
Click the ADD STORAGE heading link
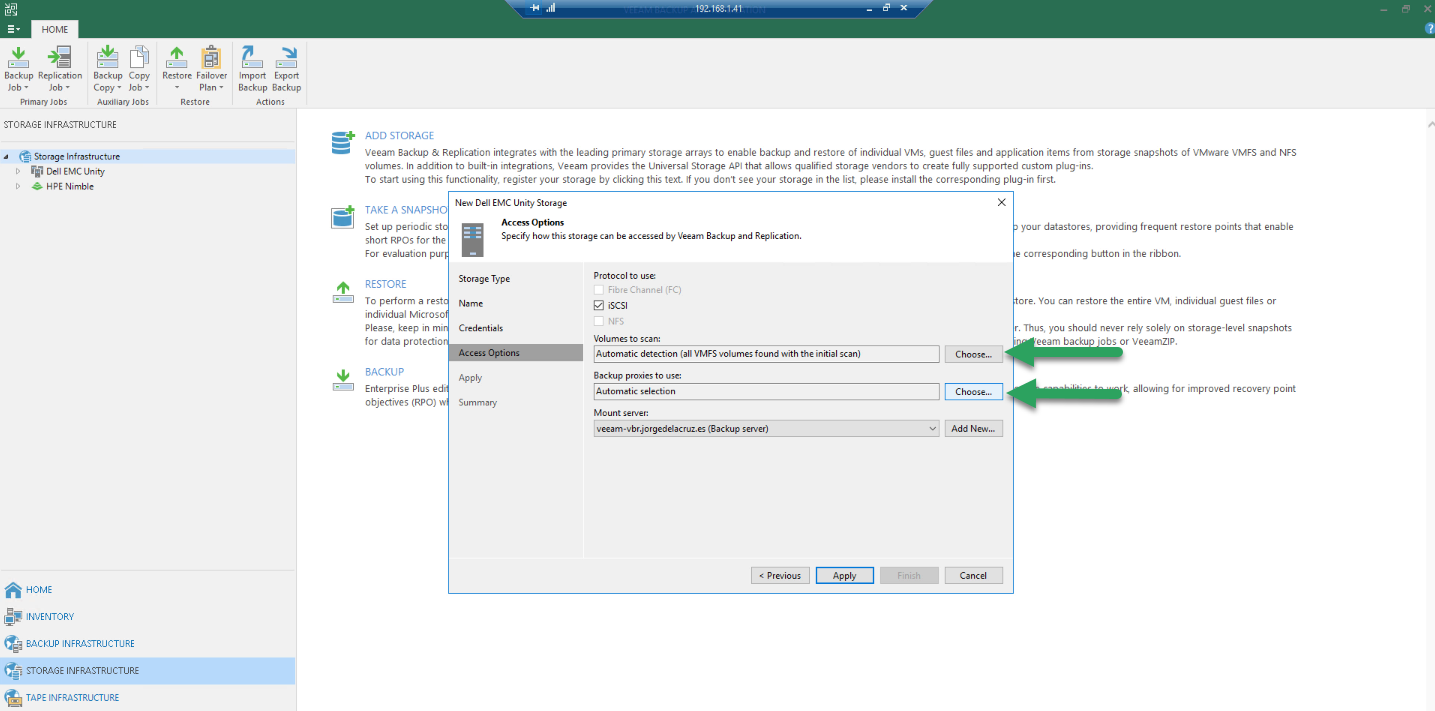400,136
